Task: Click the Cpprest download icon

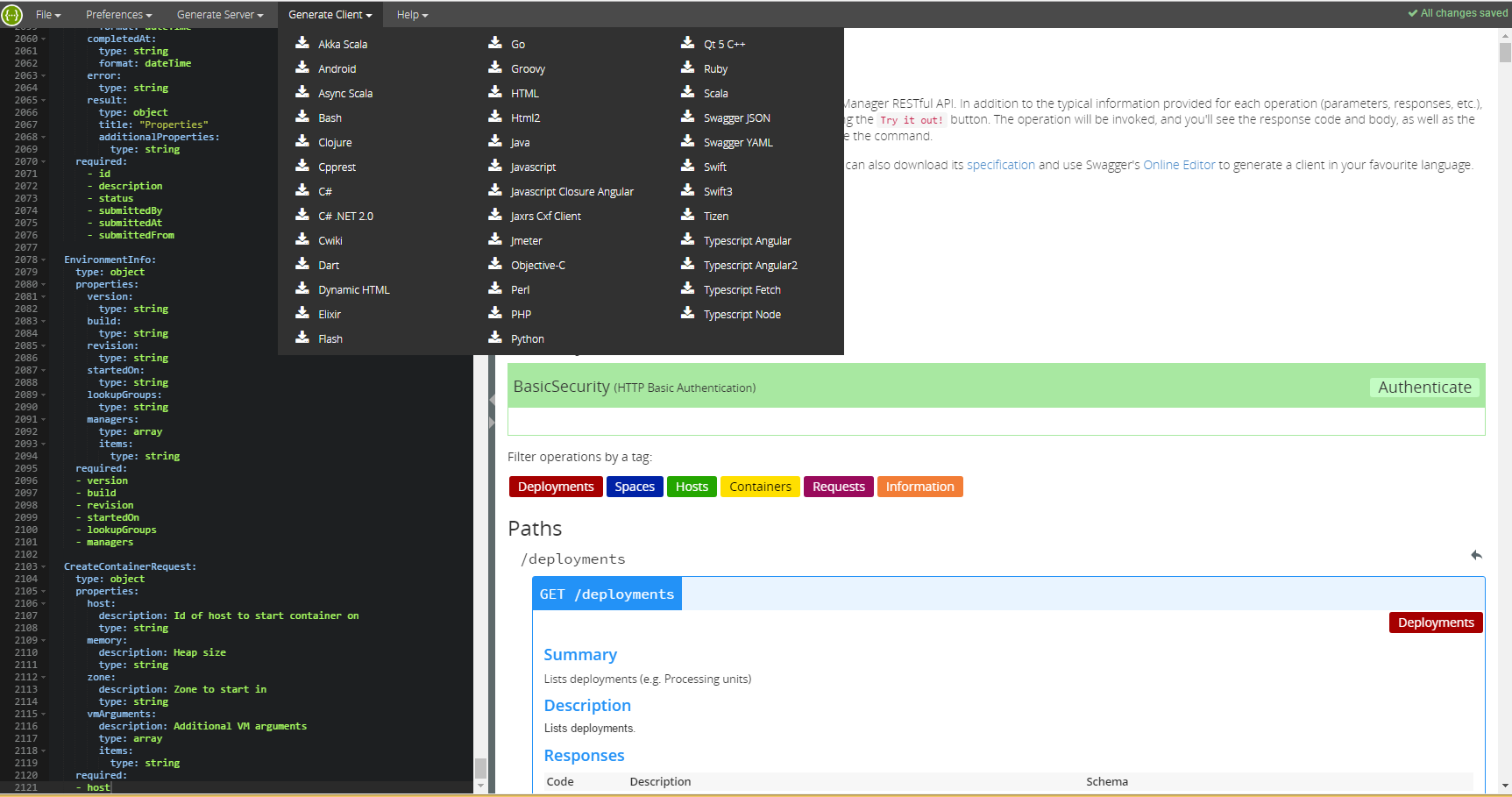Action: coord(302,166)
